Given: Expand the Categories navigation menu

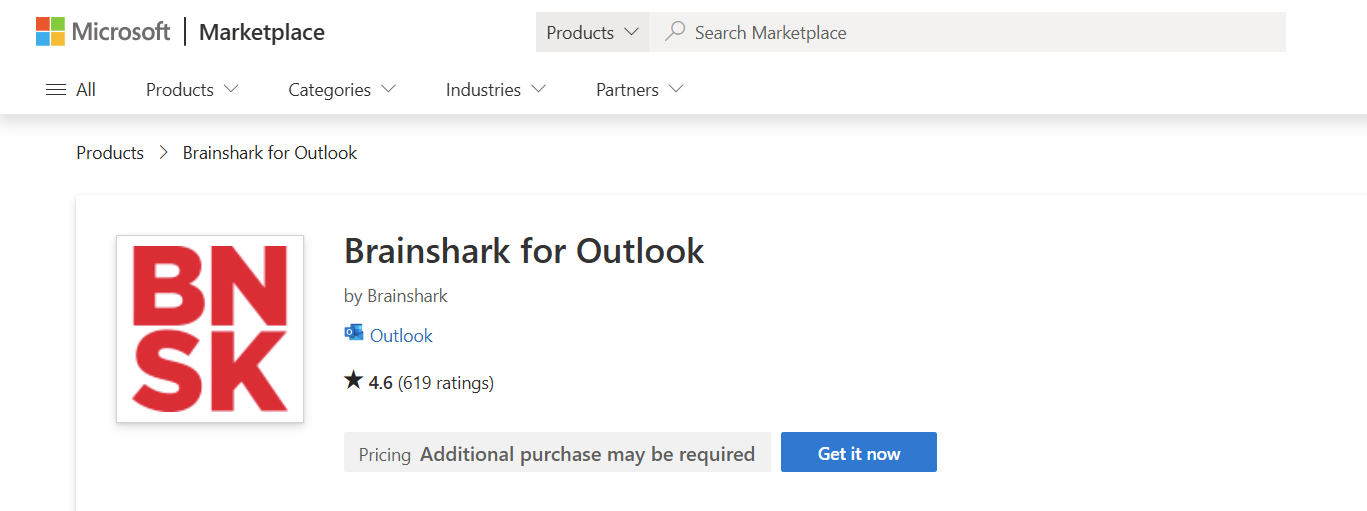Looking at the screenshot, I should [342, 90].
